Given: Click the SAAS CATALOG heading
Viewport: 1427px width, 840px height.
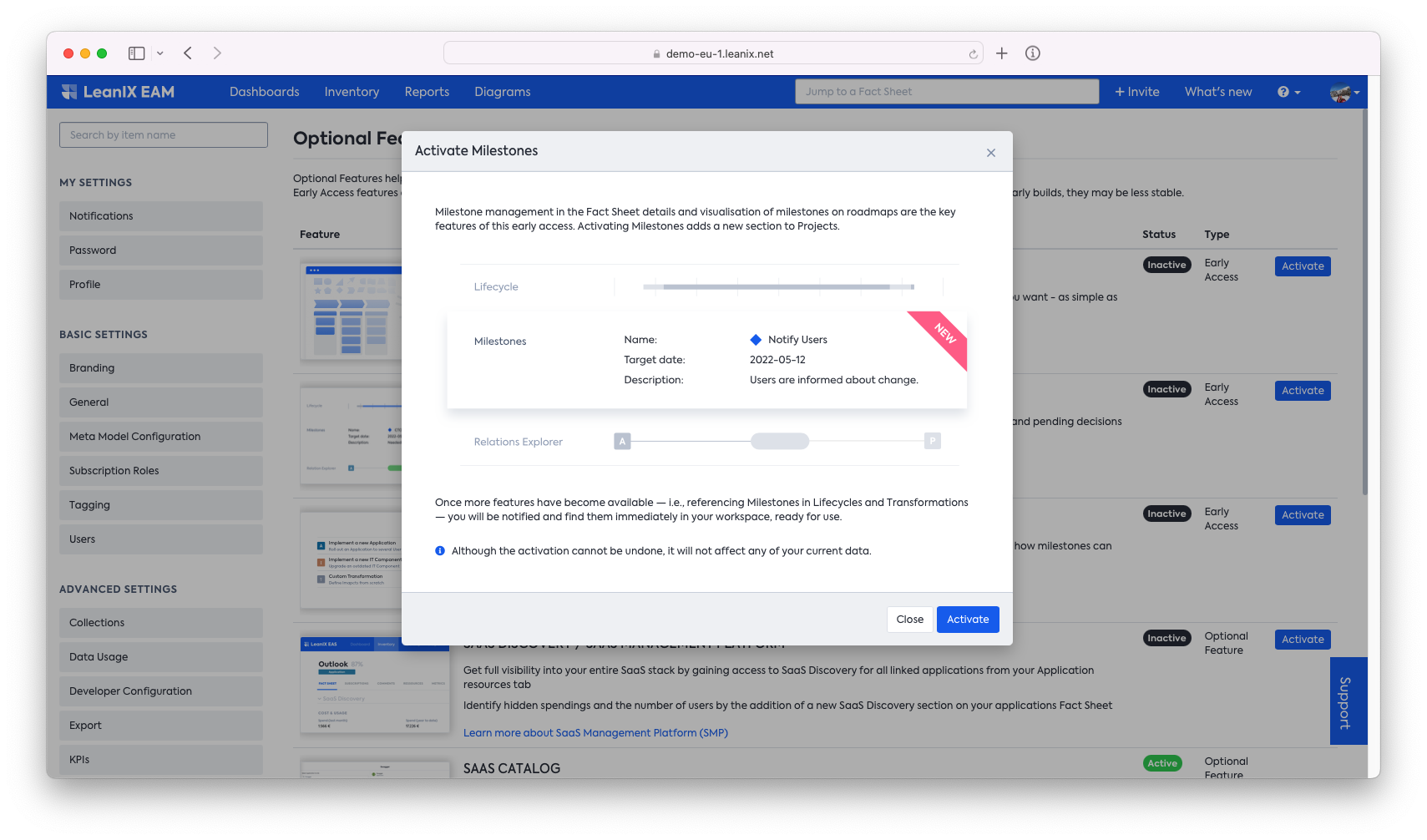Looking at the screenshot, I should (x=512, y=768).
